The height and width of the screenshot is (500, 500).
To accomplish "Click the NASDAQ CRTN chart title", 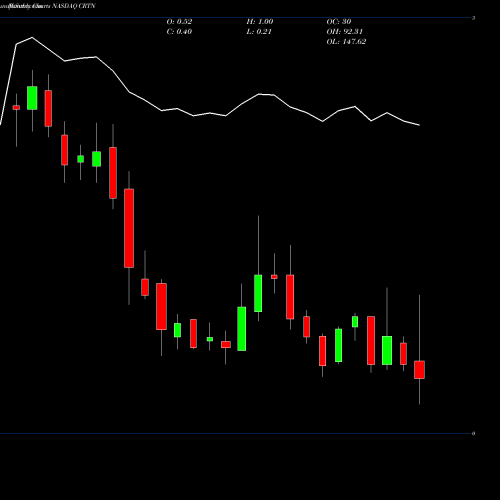I will tap(74, 6).
